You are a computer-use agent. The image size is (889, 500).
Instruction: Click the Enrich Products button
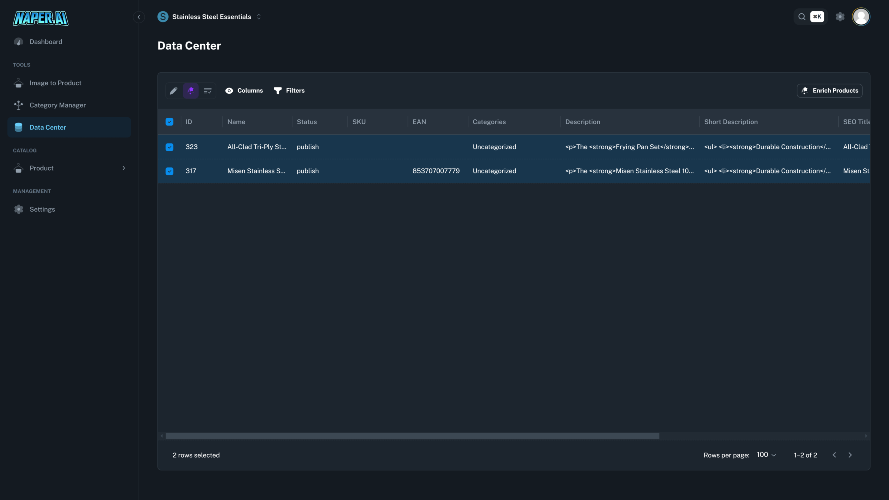829,91
